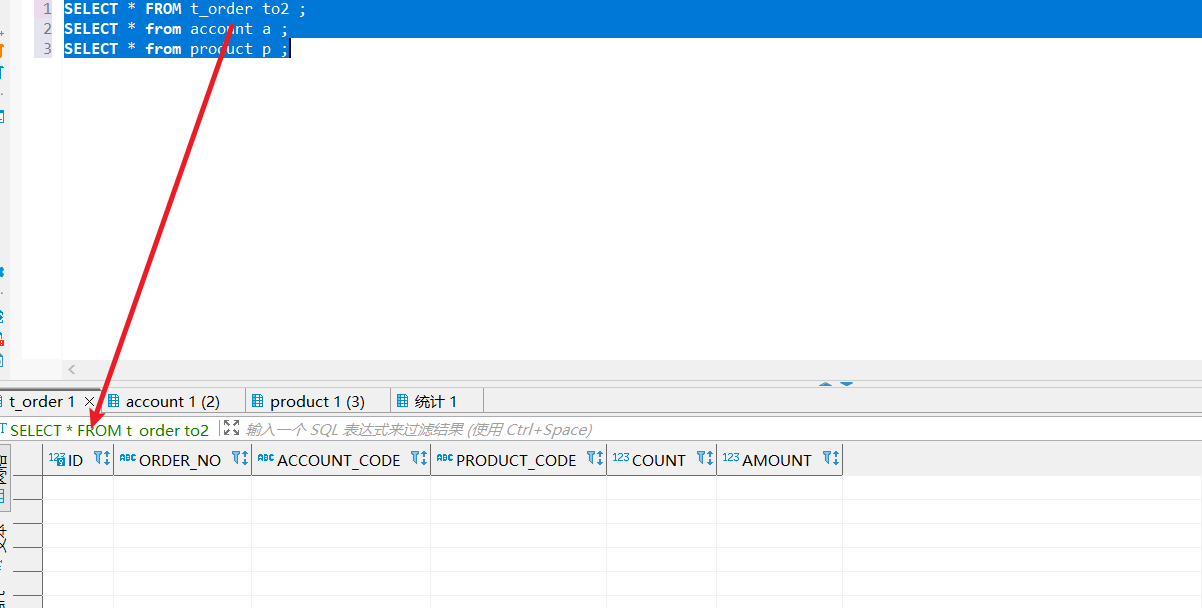Click the filter/sort icon on ORDER_NO column
This screenshot has height=608, width=1202.
tap(240, 459)
